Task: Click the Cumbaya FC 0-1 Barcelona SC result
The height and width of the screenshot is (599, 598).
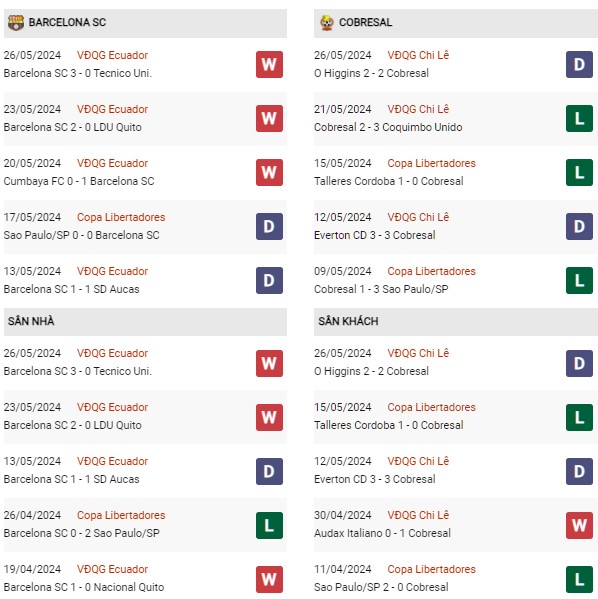Action: pyautogui.click(x=79, y=181)
